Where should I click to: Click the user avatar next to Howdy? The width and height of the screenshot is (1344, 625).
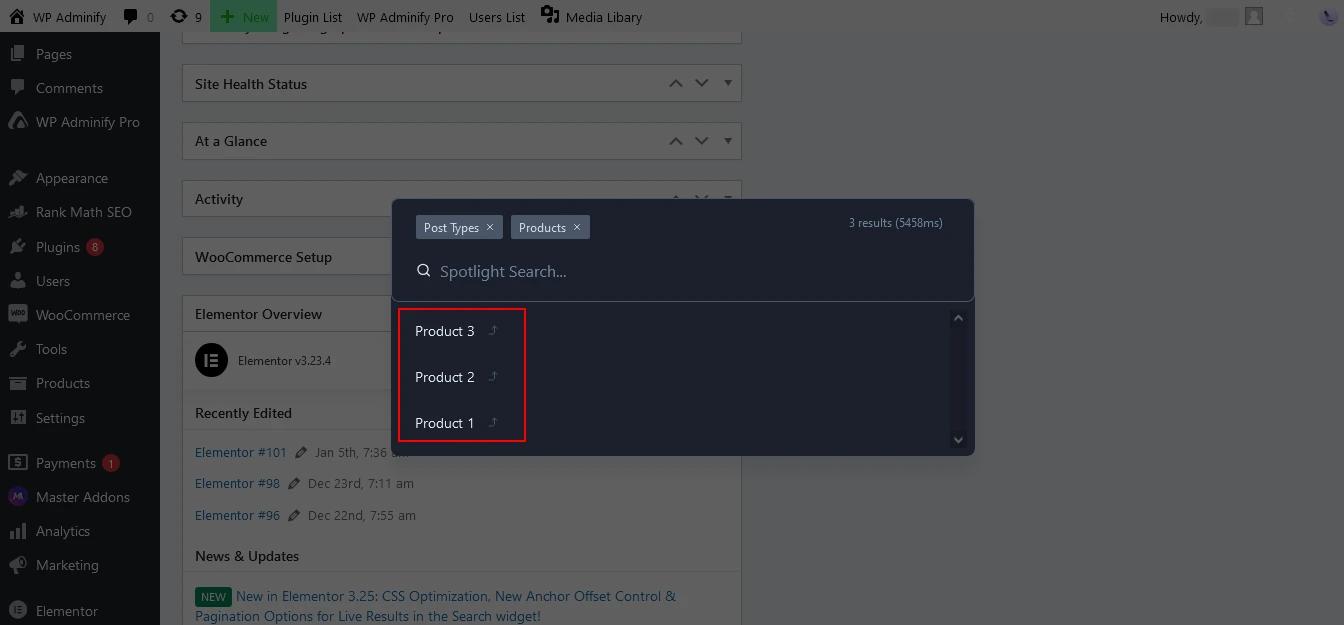pyautogui.click(x=1254, y=17)
